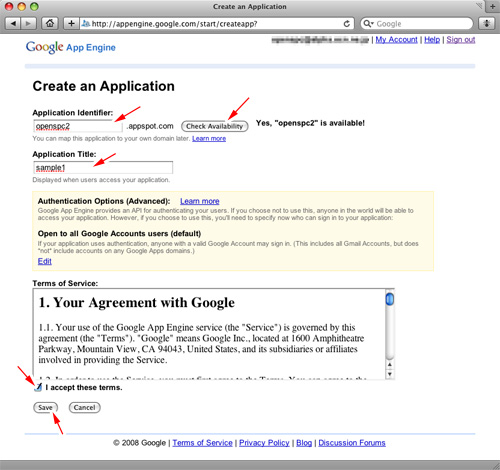500x470 pixels.
Task: Open footer Privacy Policy link
Action: [x=264, y=443]
